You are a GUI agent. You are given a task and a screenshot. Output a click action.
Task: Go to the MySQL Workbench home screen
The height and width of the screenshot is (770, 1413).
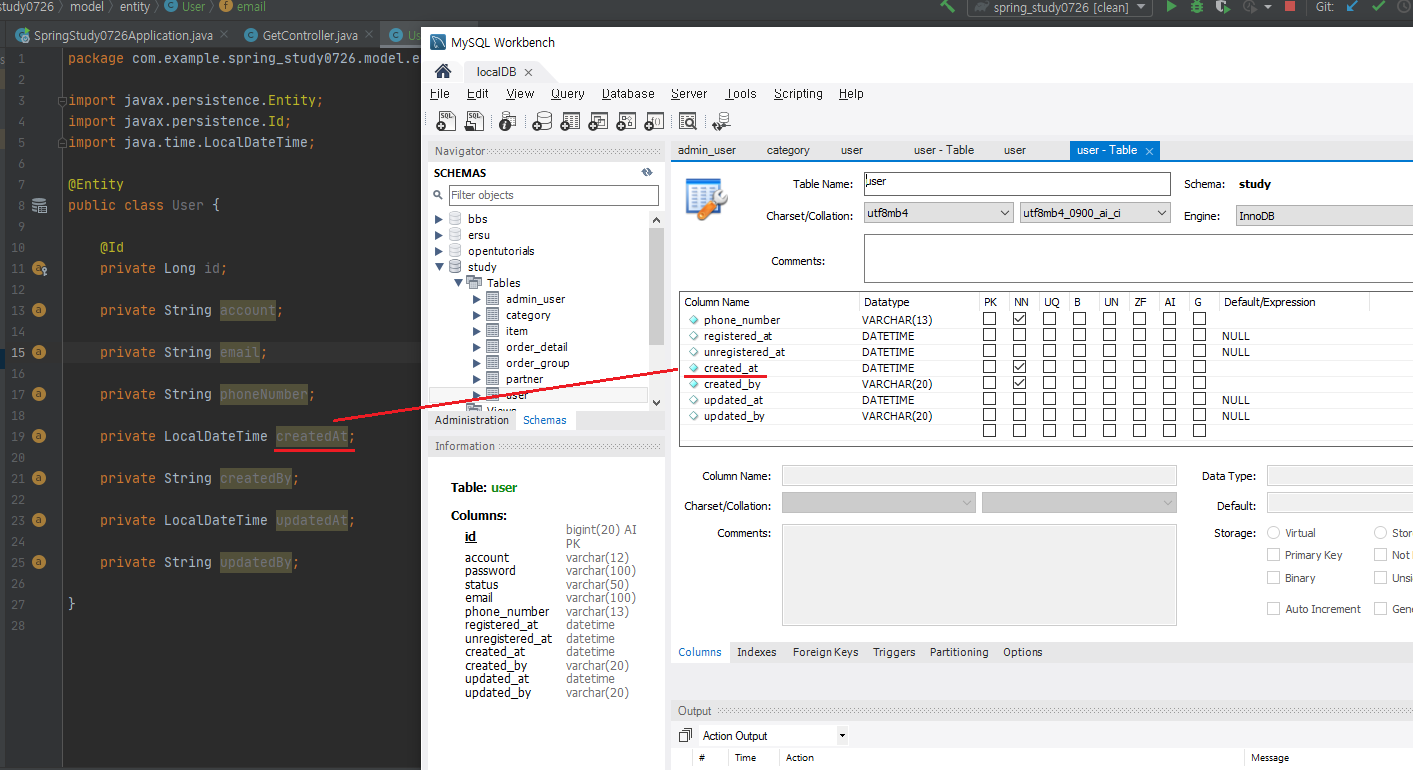[443, 72]
